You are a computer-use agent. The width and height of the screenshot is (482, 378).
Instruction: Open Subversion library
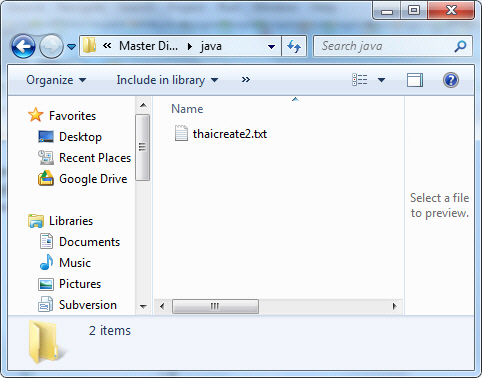click(x=88, y=305)
